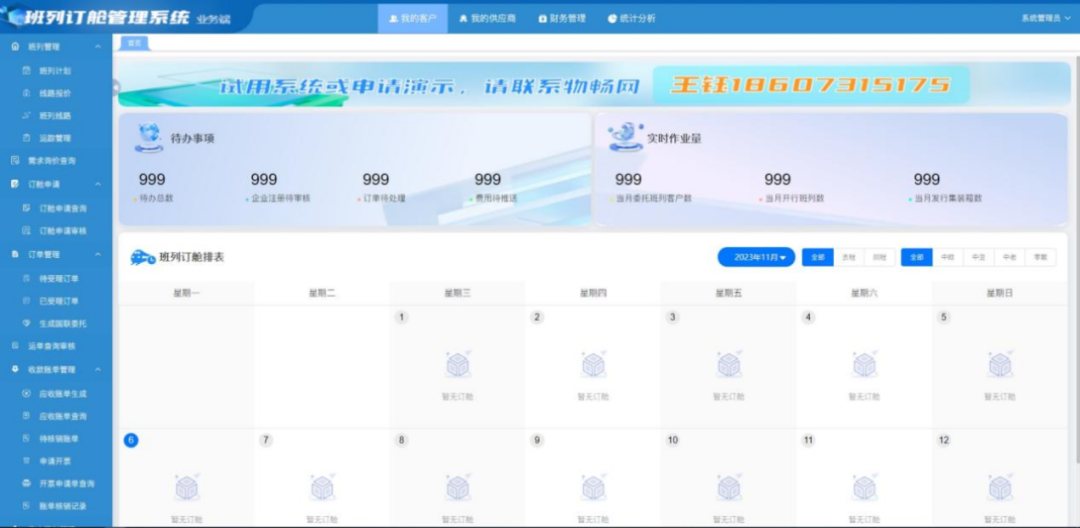1080x528 pixels.
Task: Select the 去程 direction filter
Action: (849, 257)
